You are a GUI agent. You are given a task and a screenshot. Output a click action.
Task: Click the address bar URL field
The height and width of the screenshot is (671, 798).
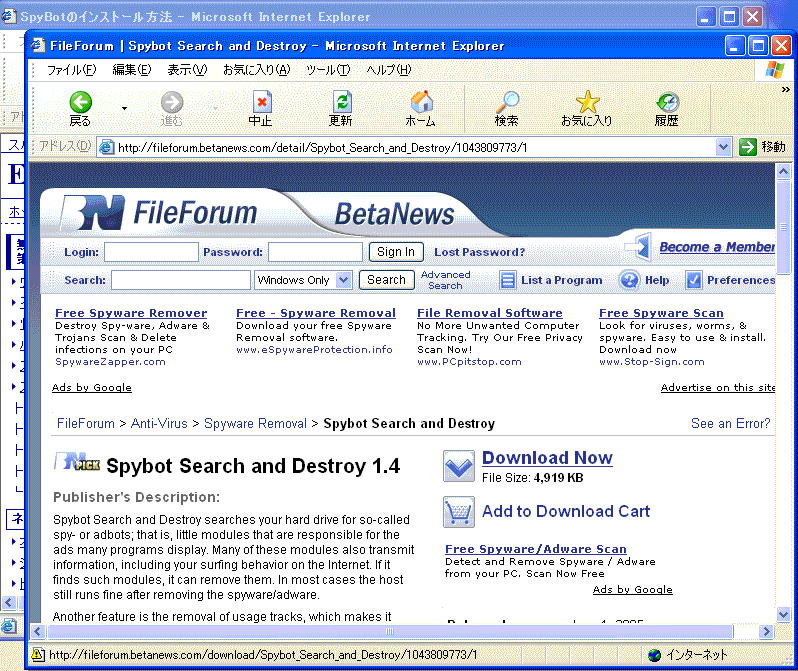413,148
